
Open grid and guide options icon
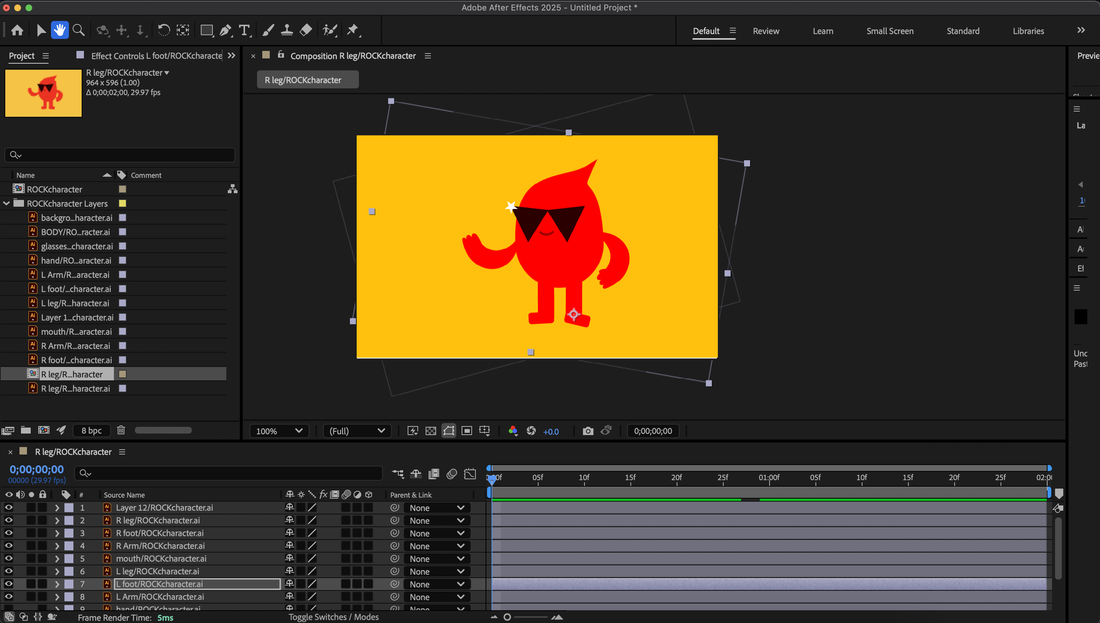coord(485,431)
